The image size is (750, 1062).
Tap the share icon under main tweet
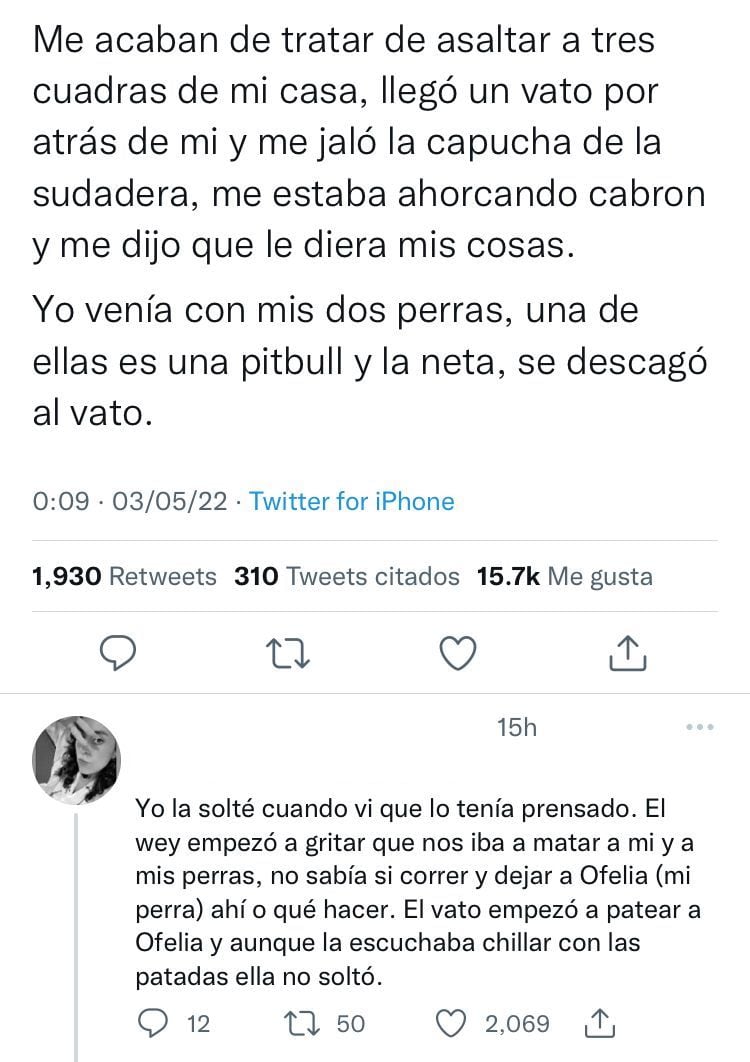click(628, 653)
